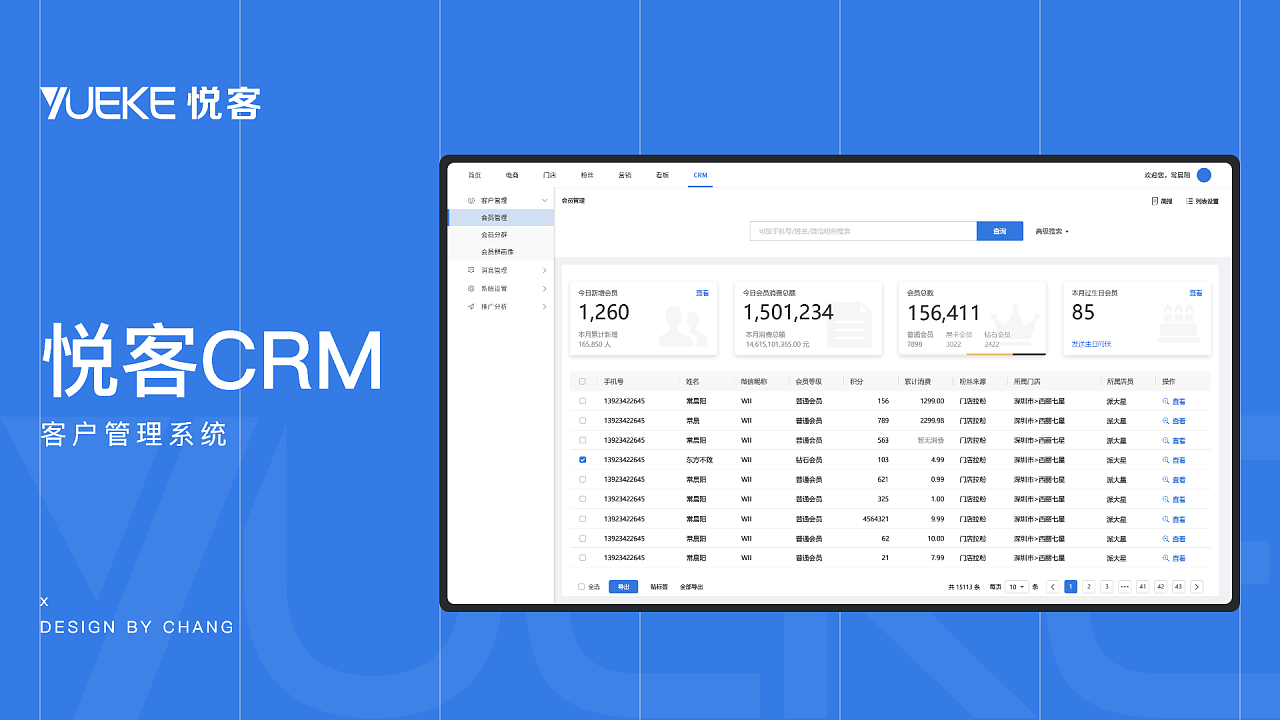Click the 系统设置 gear icon
The height and width of the screenshot is (720, 1280).
click(471, 288)
